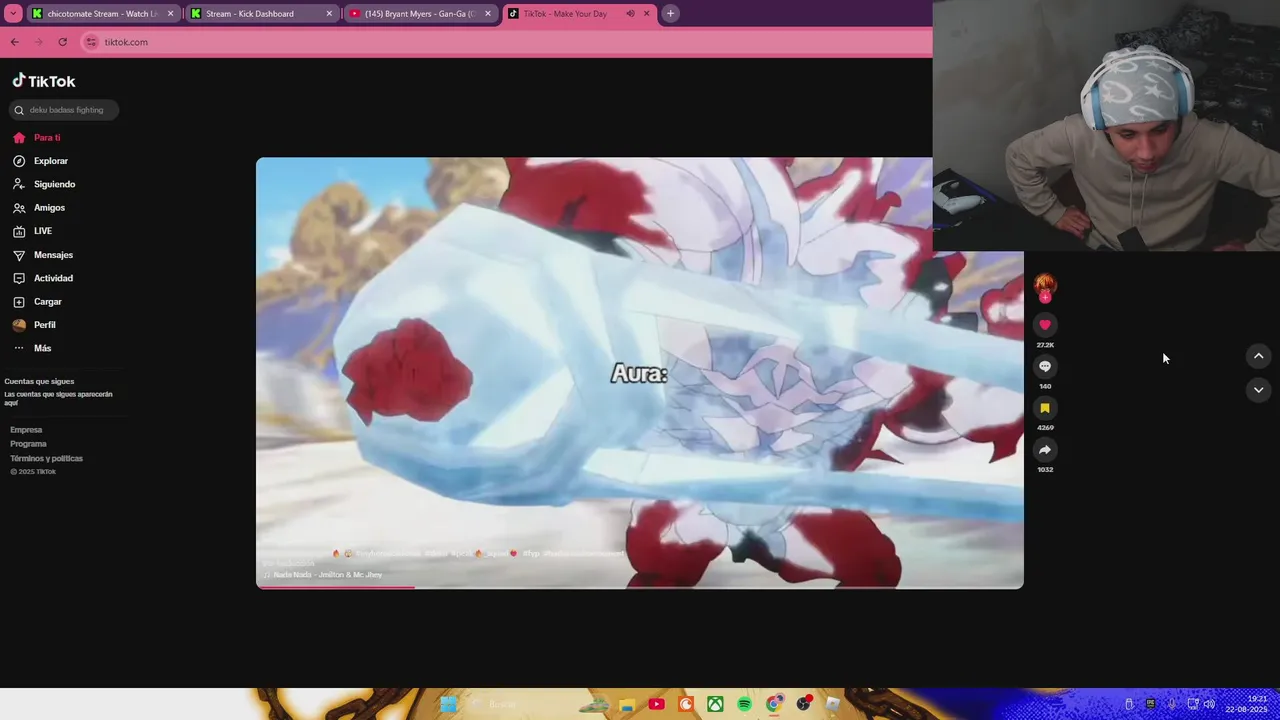Reload the page with the refresh icon

[62, 42]
